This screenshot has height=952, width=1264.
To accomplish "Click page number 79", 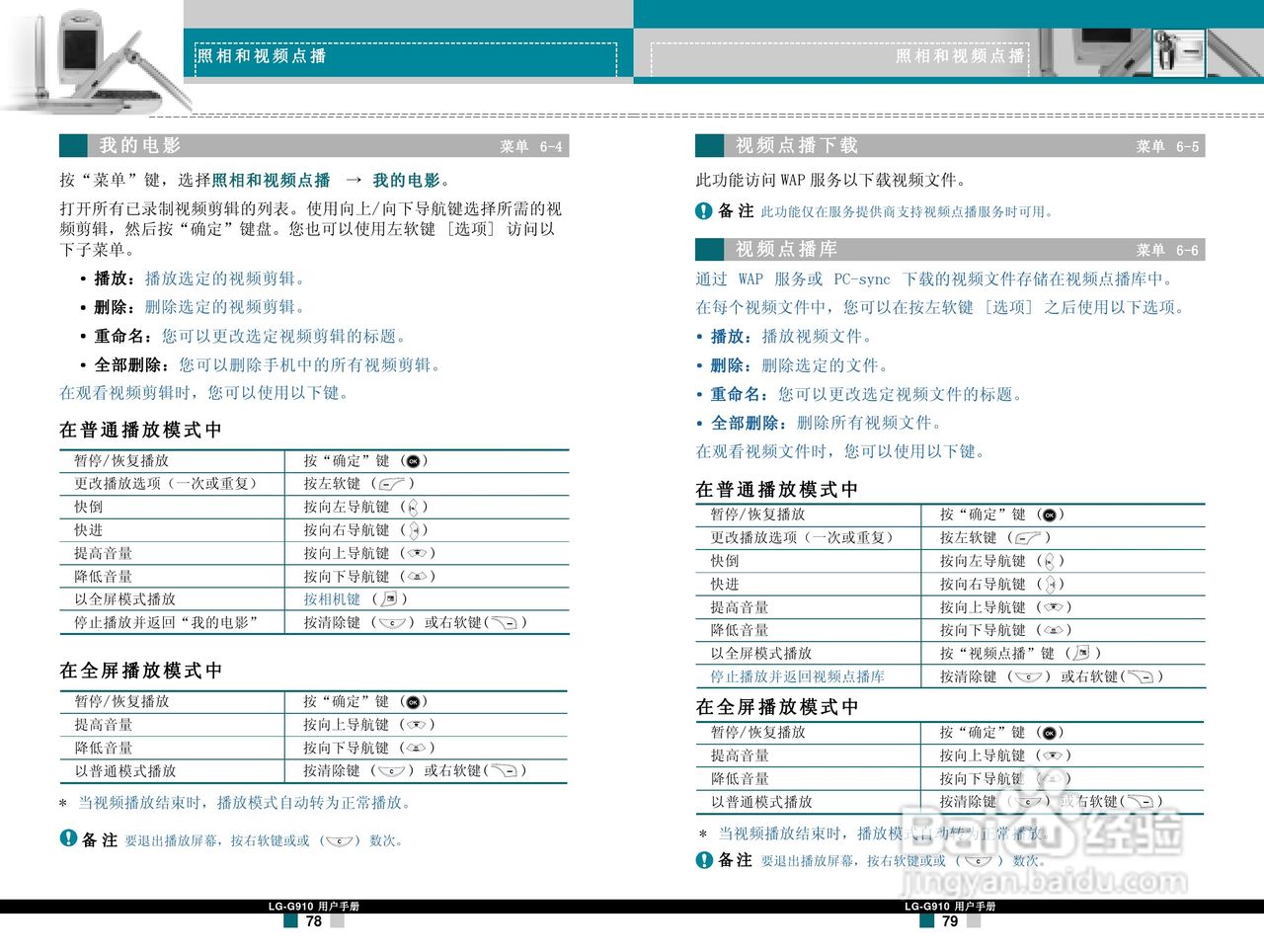I will (950, 920).
